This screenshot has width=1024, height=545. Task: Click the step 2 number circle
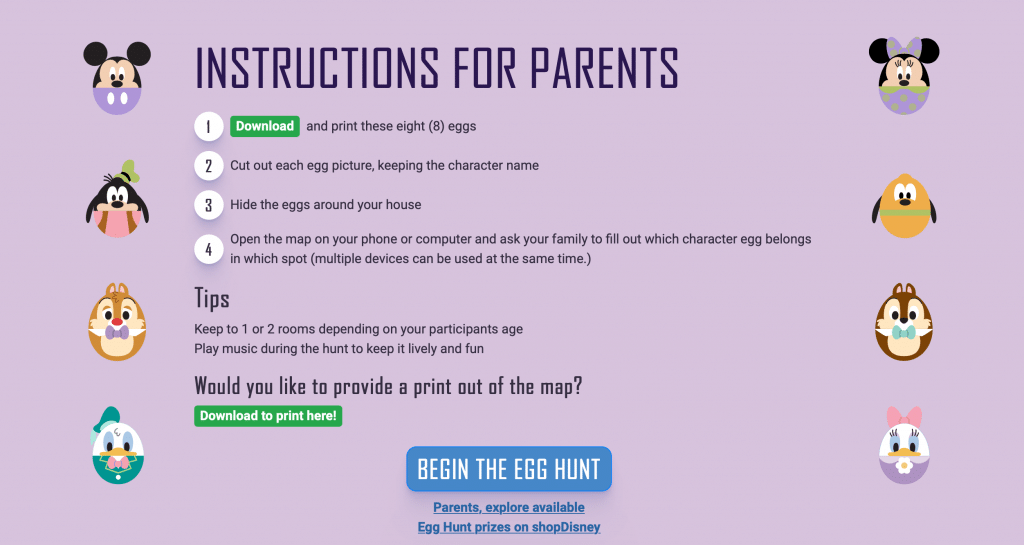coord(208,165)
